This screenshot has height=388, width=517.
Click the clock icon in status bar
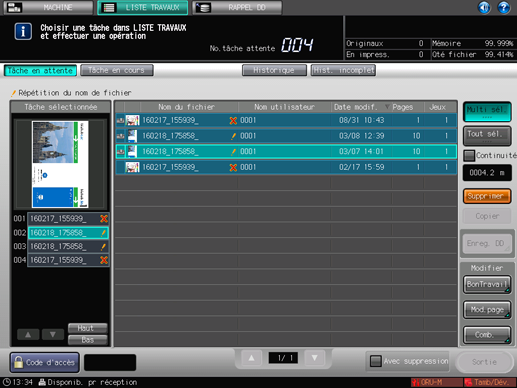pyautogui.click(x=7, y=382)
